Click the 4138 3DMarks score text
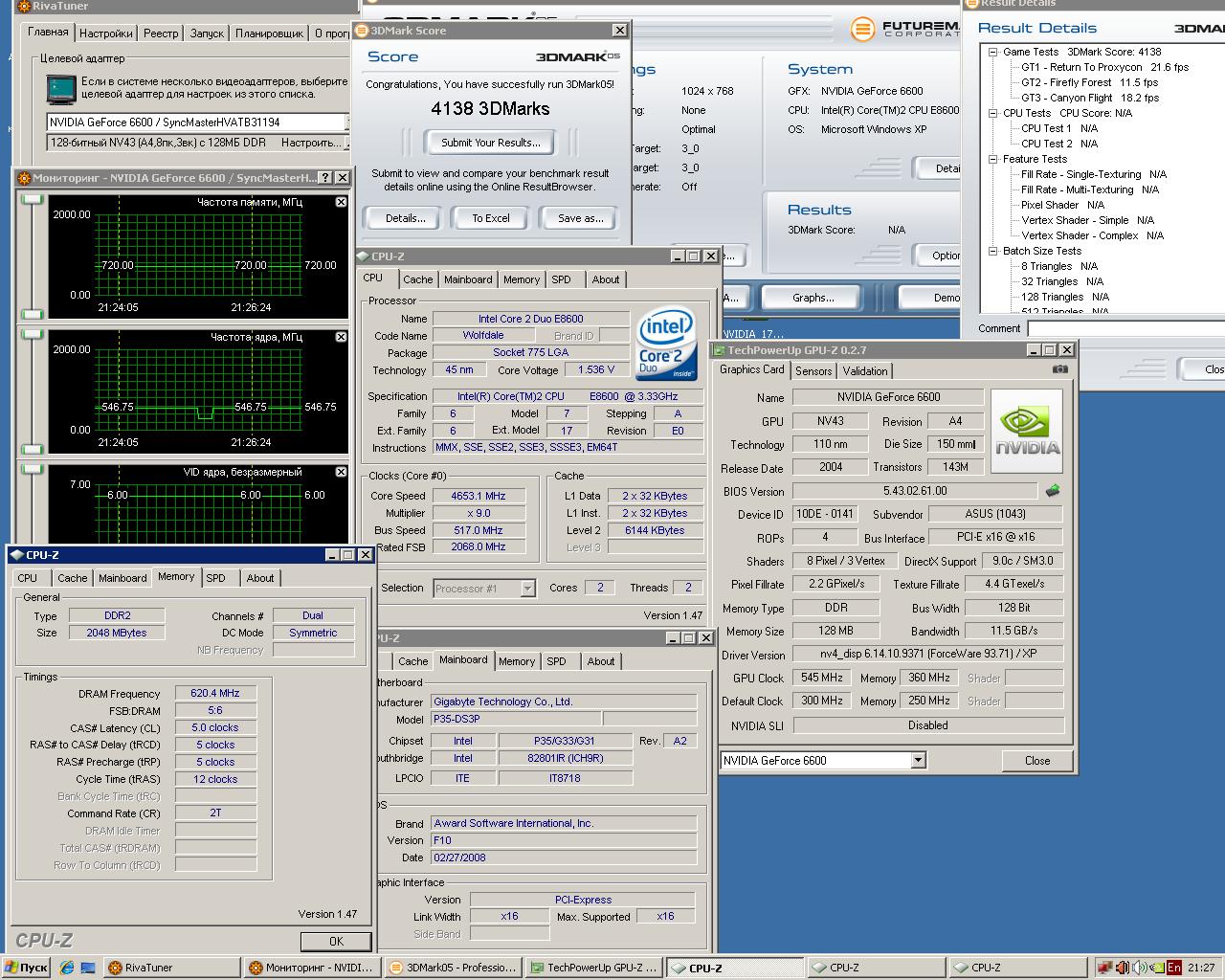Screen dimensions: 1225x980 490,109
